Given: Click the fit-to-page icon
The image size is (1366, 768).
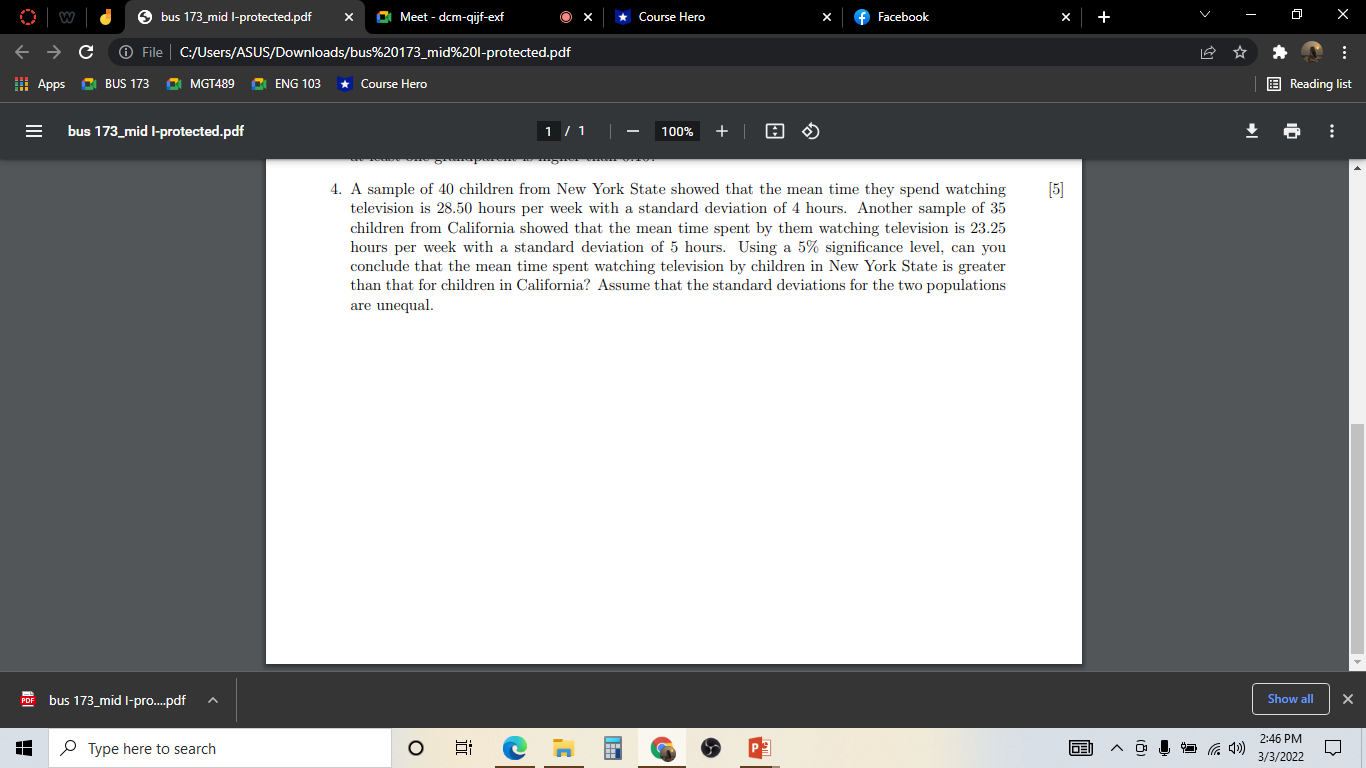Looking at the screenshot, I should tap(774, 130).
